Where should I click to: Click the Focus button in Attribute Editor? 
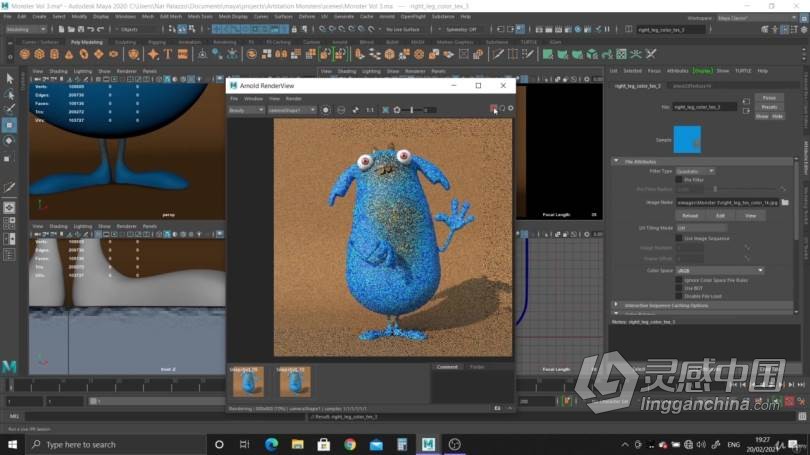pos(769,98)
